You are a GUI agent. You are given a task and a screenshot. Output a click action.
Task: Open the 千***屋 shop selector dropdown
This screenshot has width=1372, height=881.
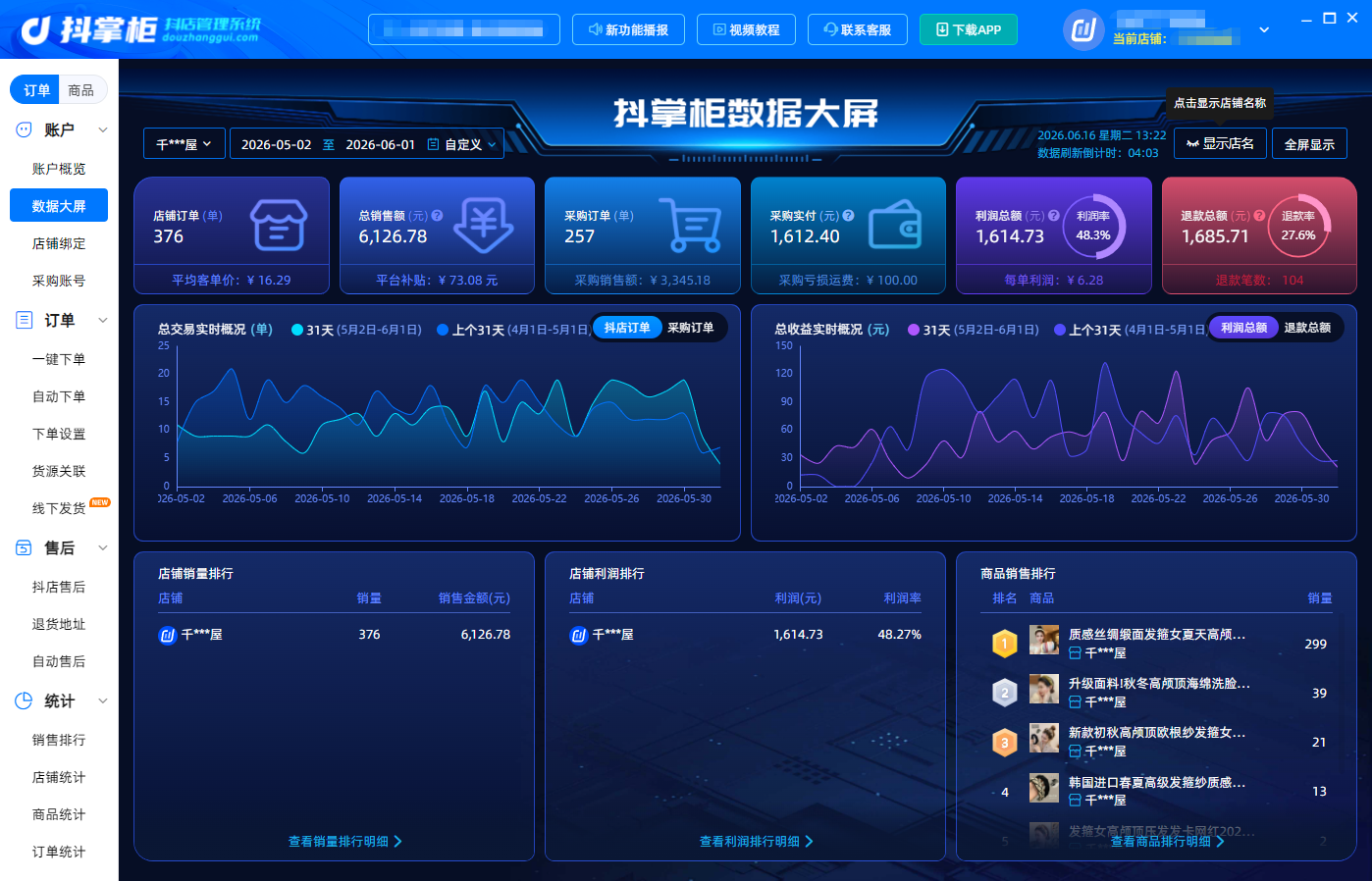[x=185, y=144]
